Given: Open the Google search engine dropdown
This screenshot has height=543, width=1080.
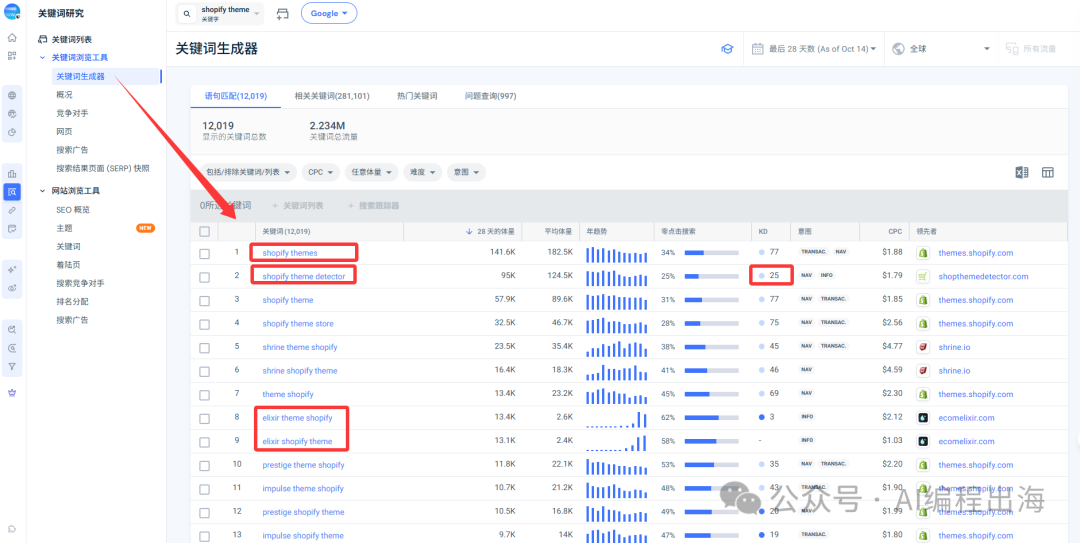Looking at the screenshot, I should point(329,13).
